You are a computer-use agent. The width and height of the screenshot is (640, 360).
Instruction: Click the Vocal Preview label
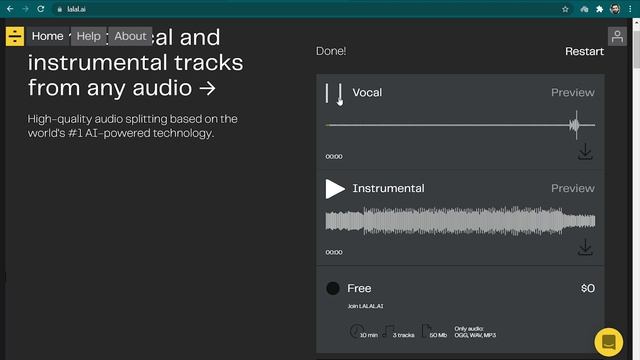click(573, 93)
